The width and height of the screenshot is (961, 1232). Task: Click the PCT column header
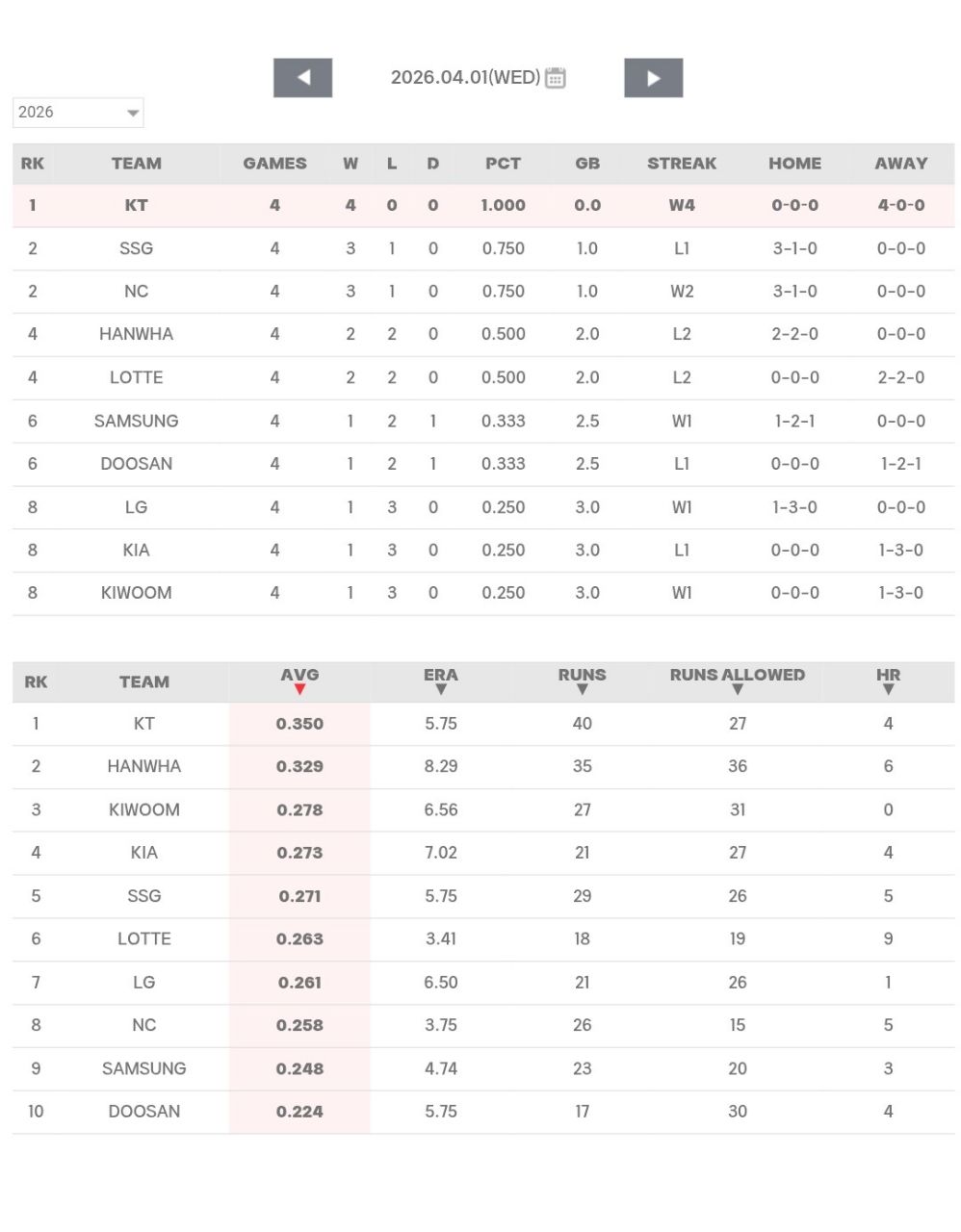[503, 164]
